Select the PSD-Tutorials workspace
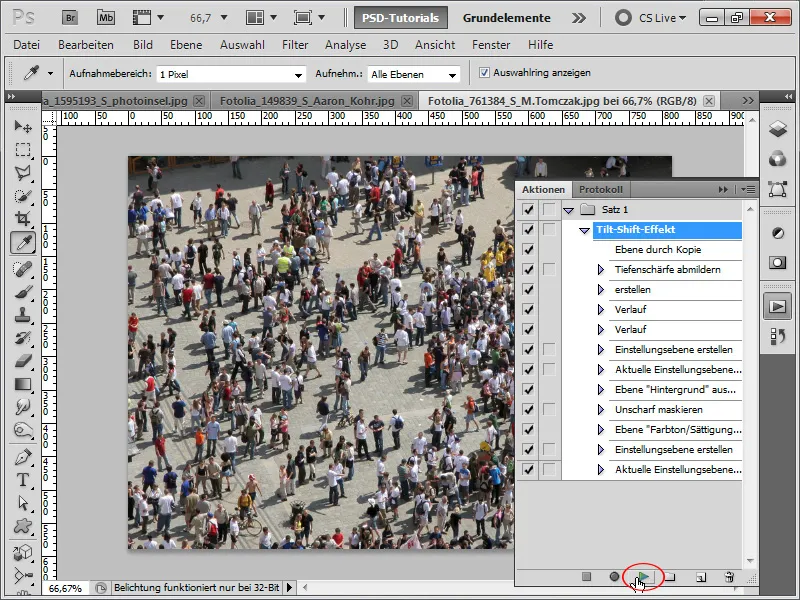 401,18
